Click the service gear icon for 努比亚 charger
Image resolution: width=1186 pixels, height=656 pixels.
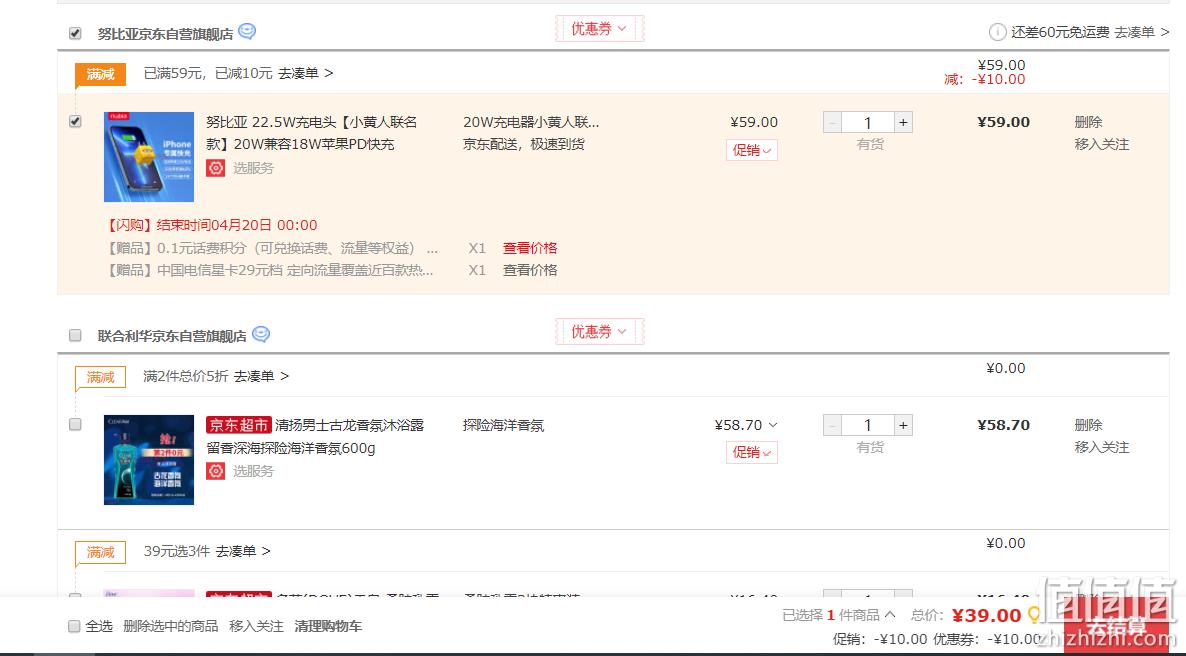click(216, 168)
